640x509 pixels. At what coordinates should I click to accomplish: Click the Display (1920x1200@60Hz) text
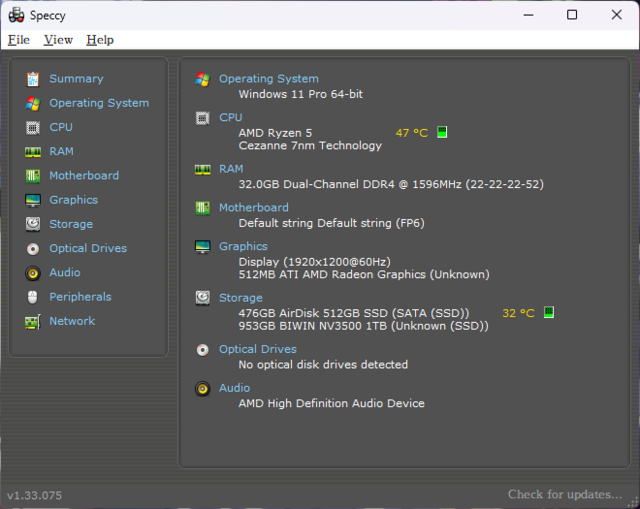(x=315, y=262)
